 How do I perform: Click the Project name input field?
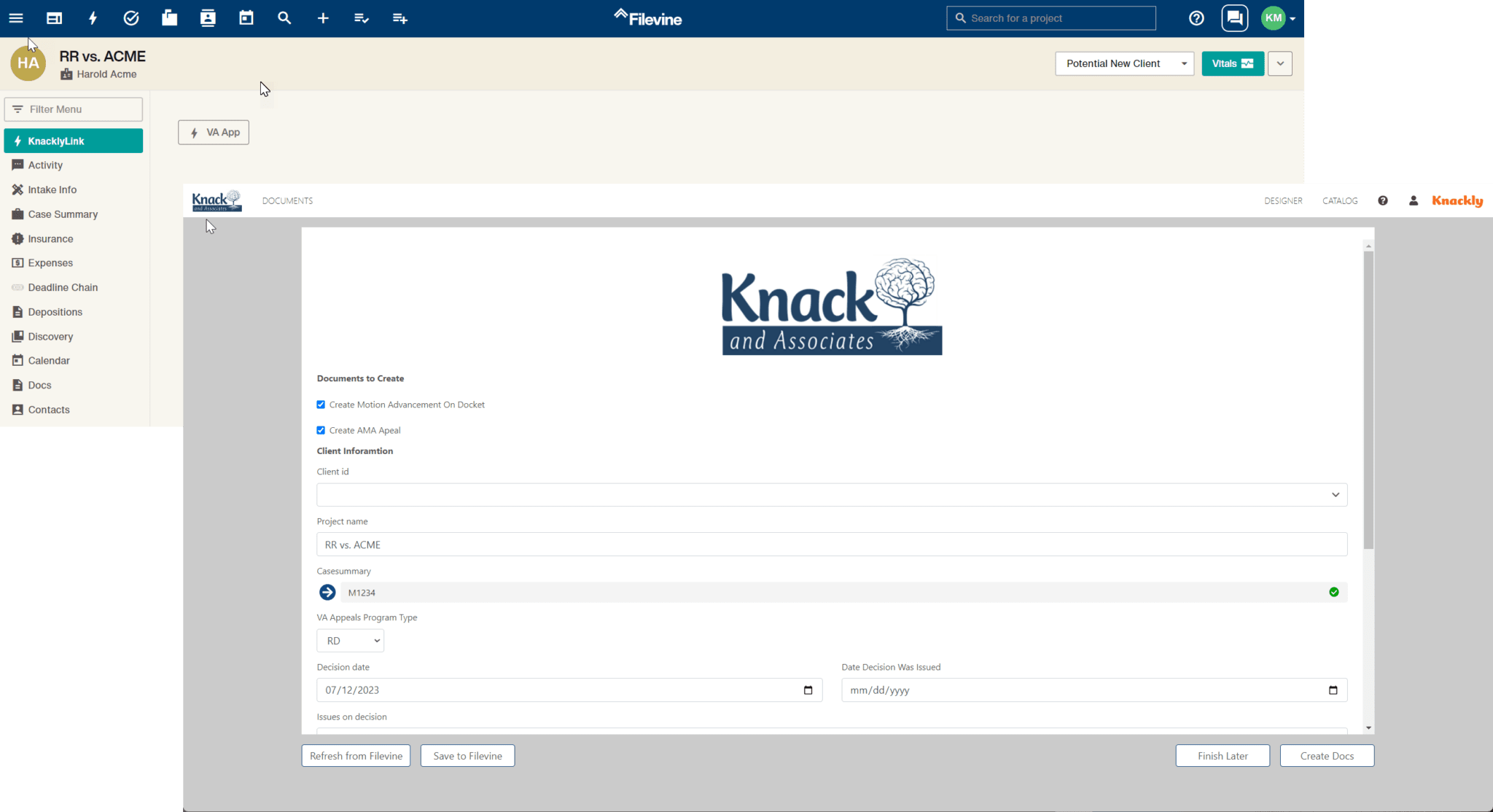[x=831, y=544]
